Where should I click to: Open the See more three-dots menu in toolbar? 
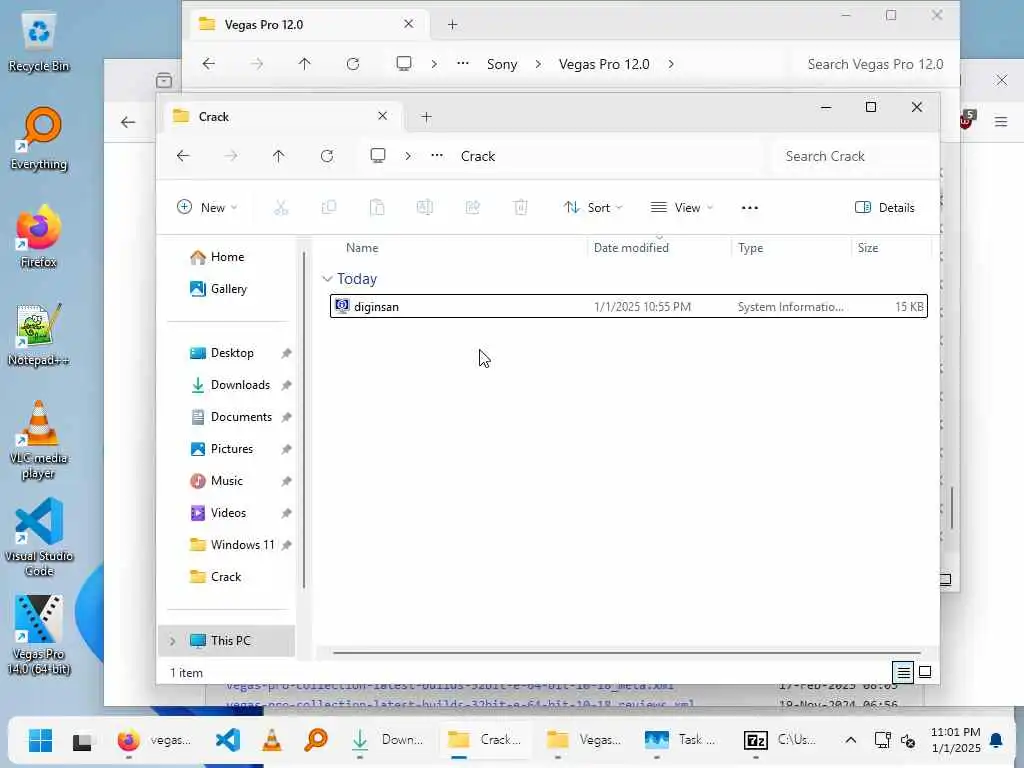pos(750,208)
